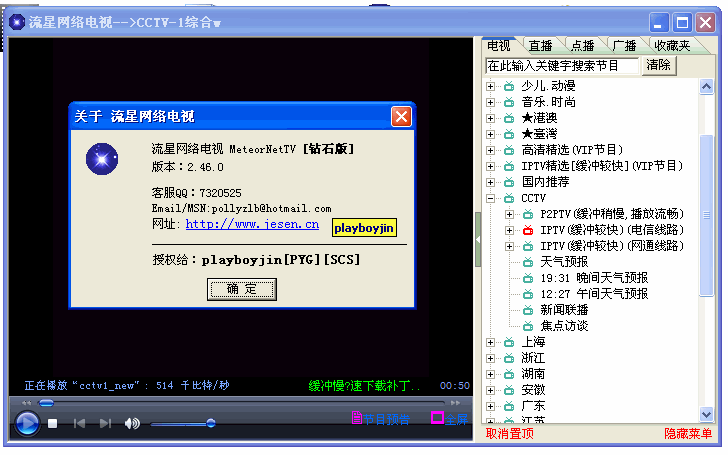728x455 pixels.
Task: Click the play button in player controls
Action: [27, 423]
